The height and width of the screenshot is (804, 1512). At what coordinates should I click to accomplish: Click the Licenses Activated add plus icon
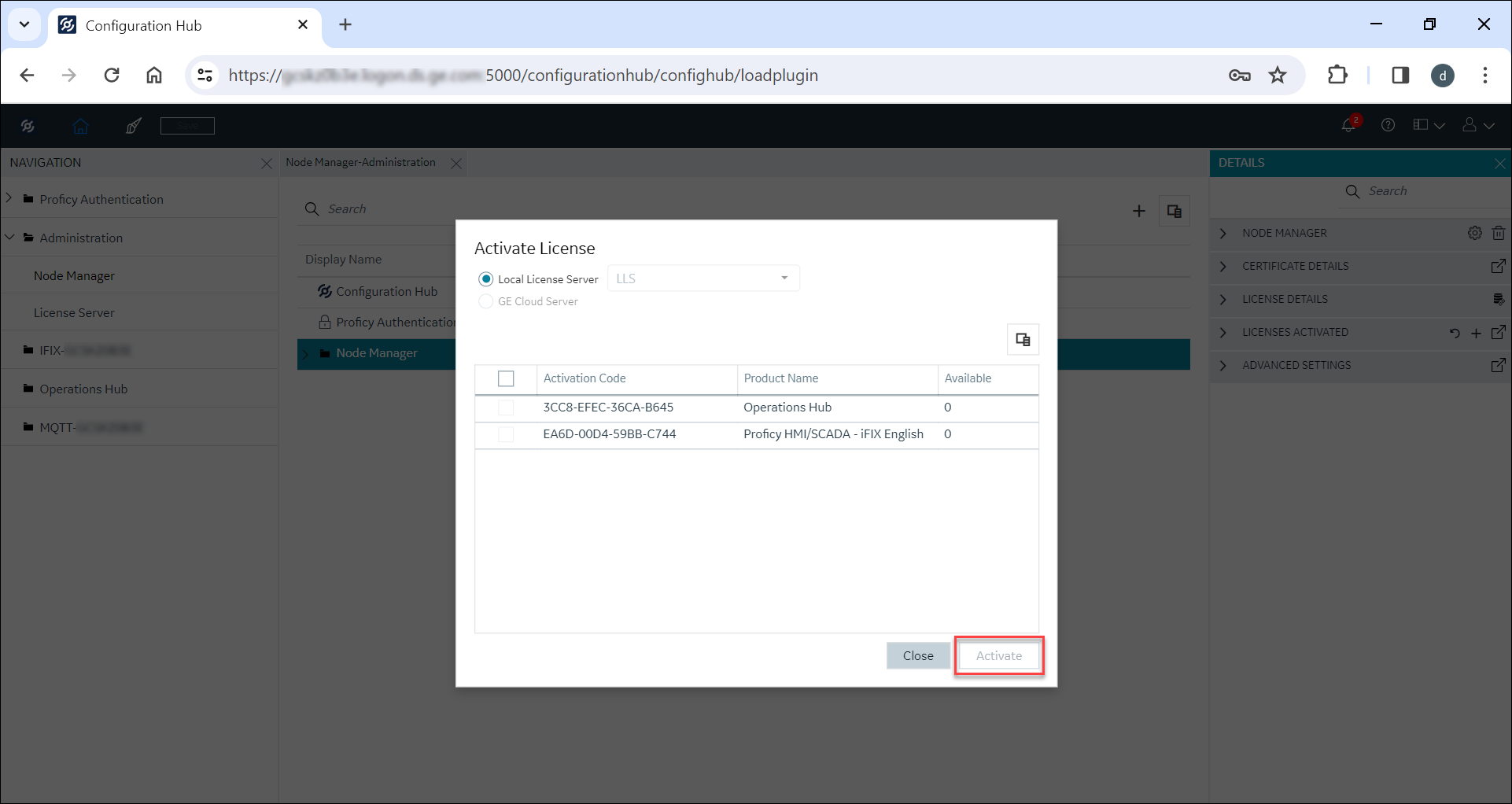1476,333
